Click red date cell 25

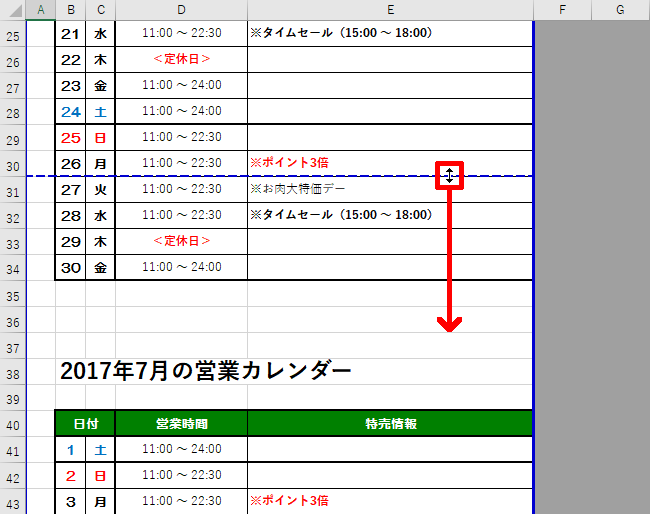[70, 138]
